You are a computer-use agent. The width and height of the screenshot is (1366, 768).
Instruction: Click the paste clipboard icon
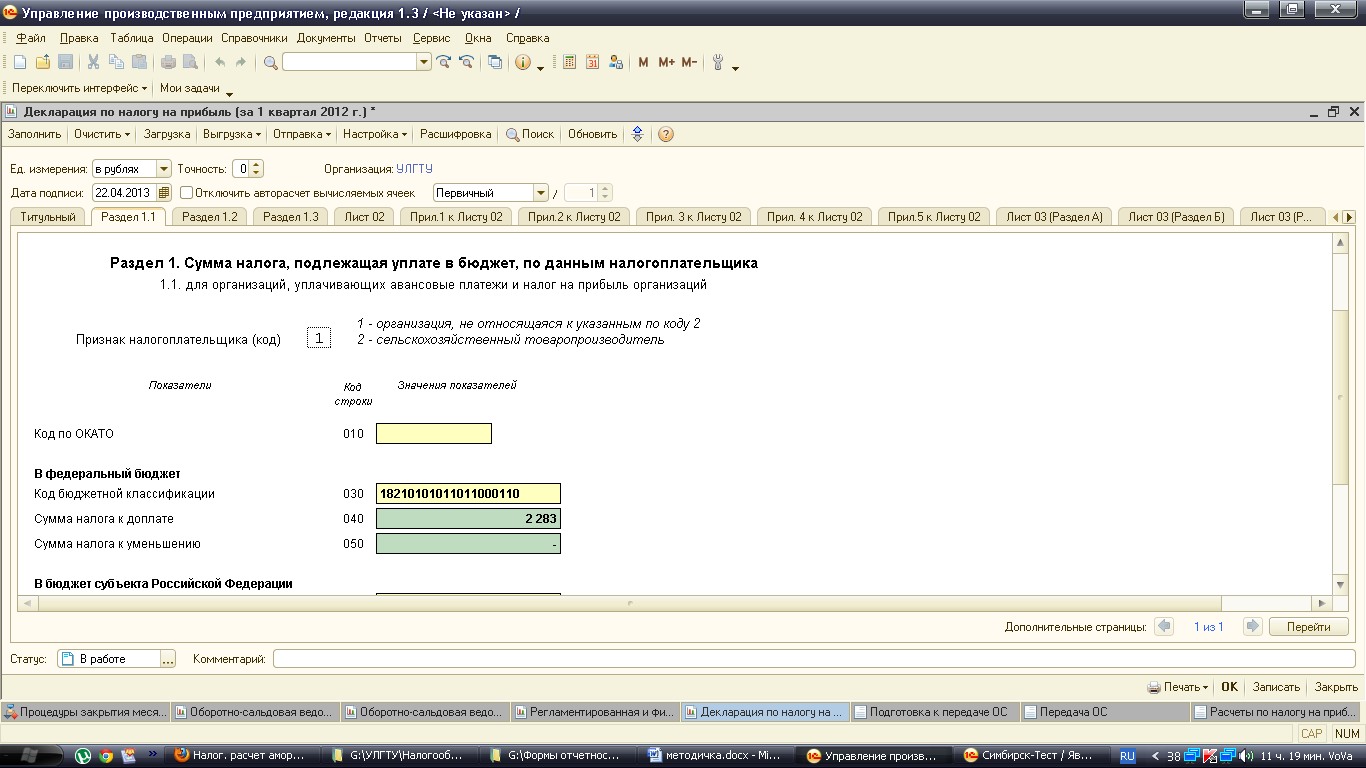139,62
